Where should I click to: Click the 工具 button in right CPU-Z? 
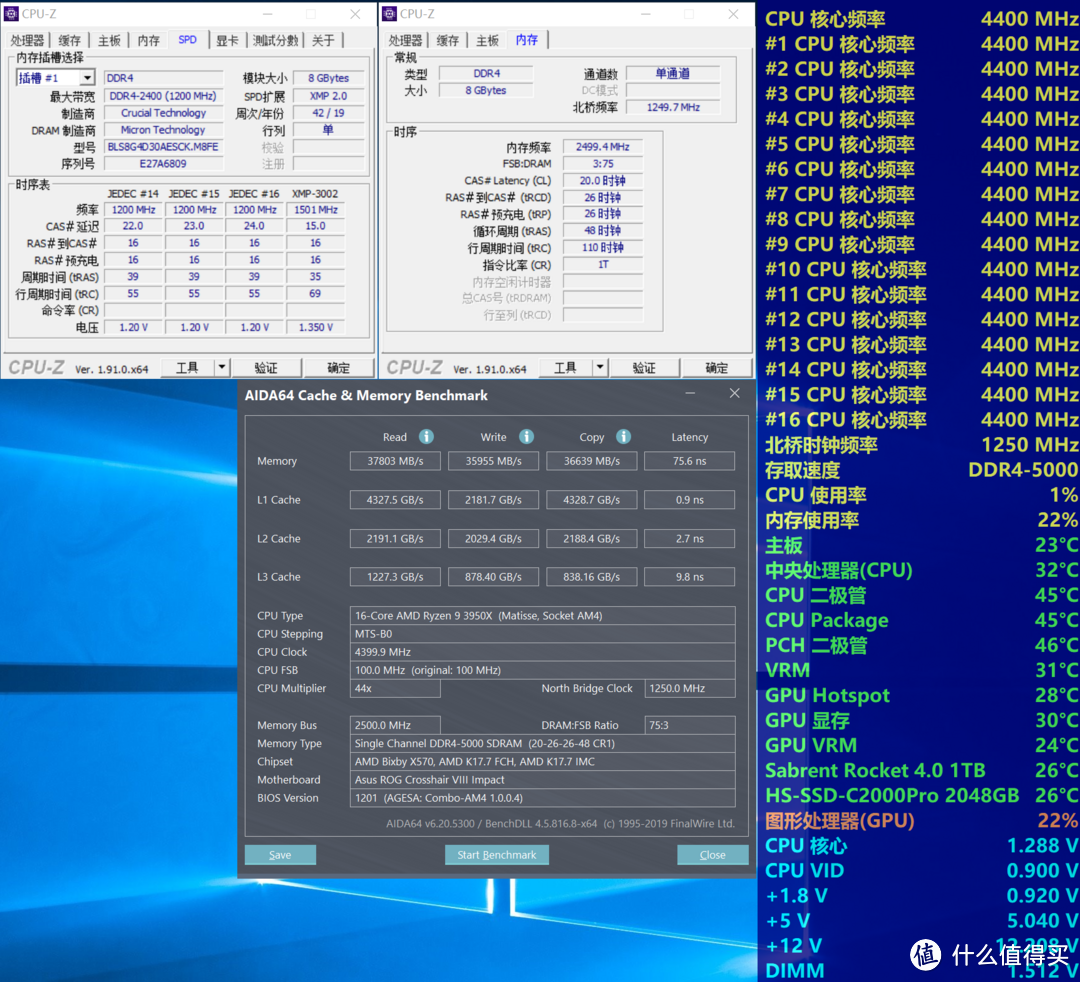coord(565,368)
